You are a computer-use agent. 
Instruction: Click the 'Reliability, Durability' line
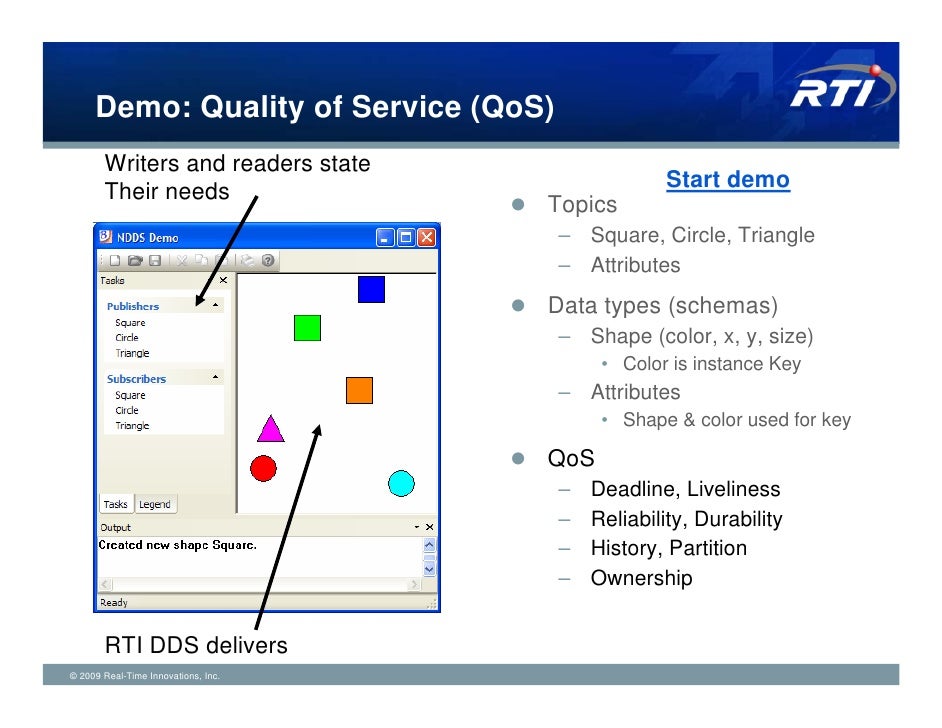click(x=687, y=519)
